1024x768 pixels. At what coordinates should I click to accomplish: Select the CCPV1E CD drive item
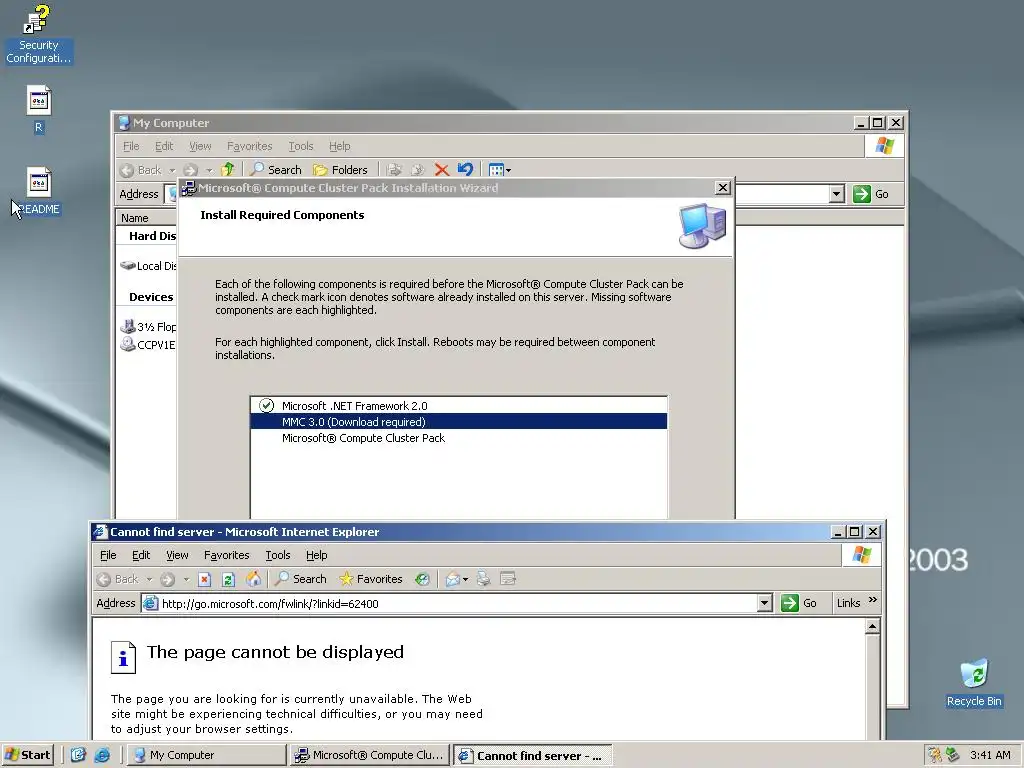click(x=148, y=344)
